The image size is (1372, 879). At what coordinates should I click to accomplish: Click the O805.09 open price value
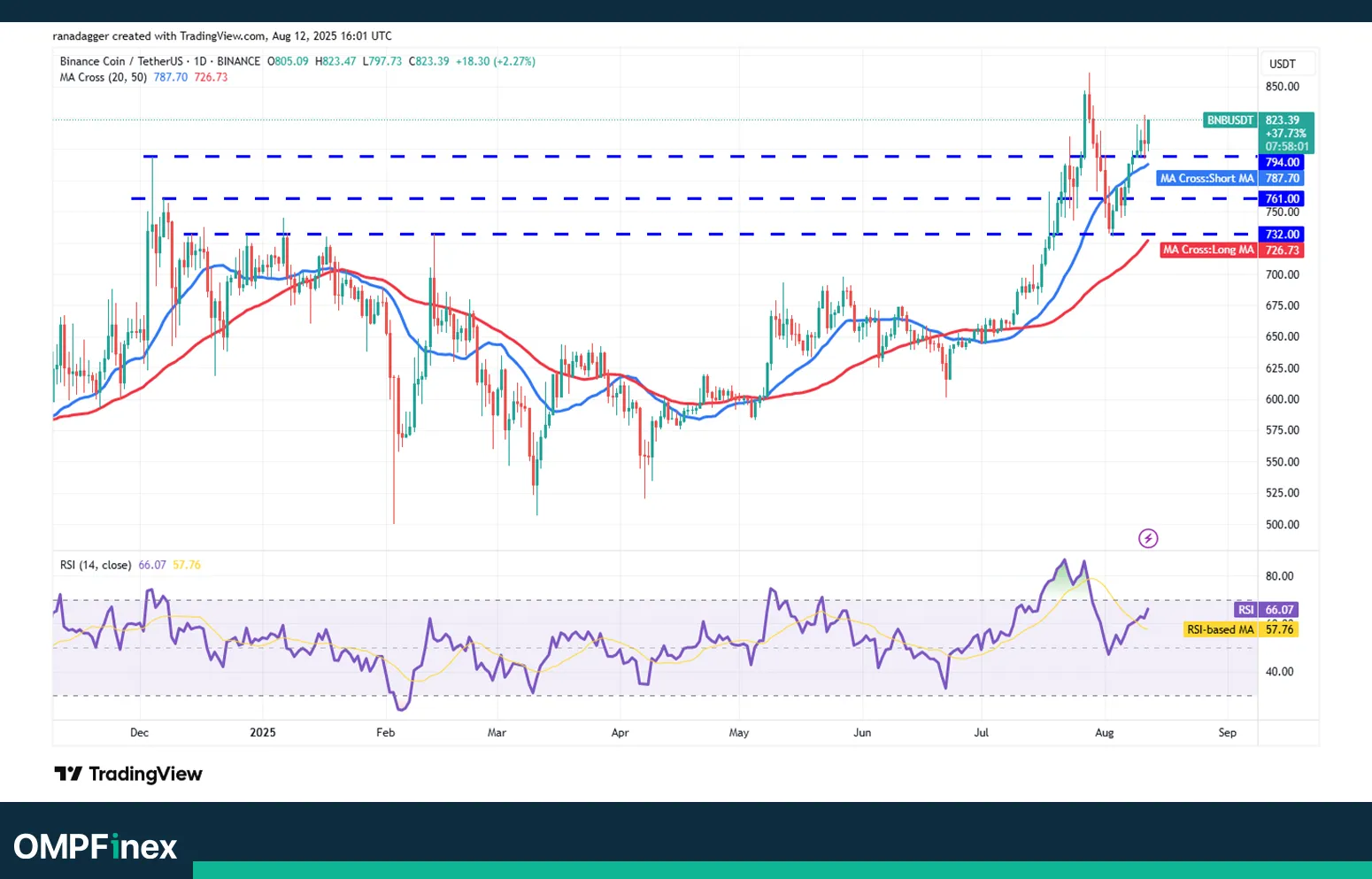(288, 62)
